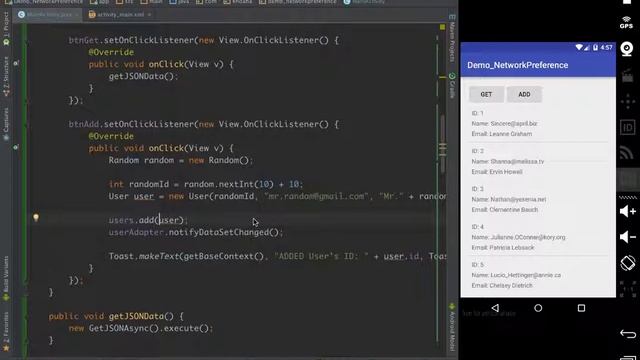Open the remote control directional widget
Image resolution: width=640 pixels, height=360 pixels.
point(628,101)
